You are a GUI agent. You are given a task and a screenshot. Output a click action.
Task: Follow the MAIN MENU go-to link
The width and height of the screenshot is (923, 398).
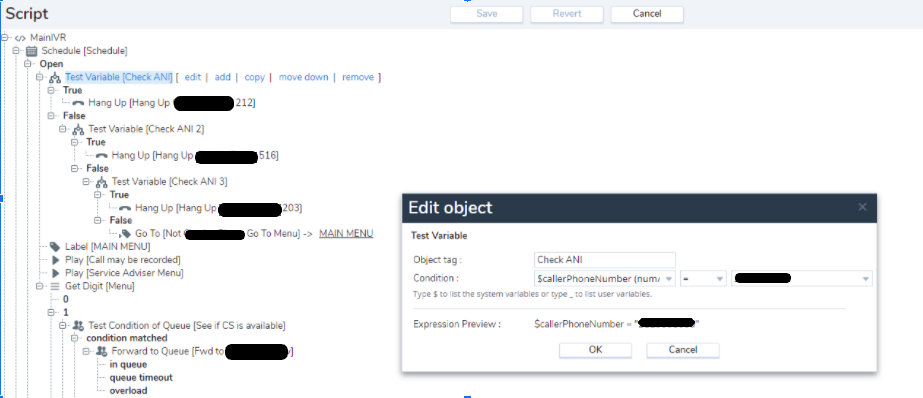tap(346, 234)
